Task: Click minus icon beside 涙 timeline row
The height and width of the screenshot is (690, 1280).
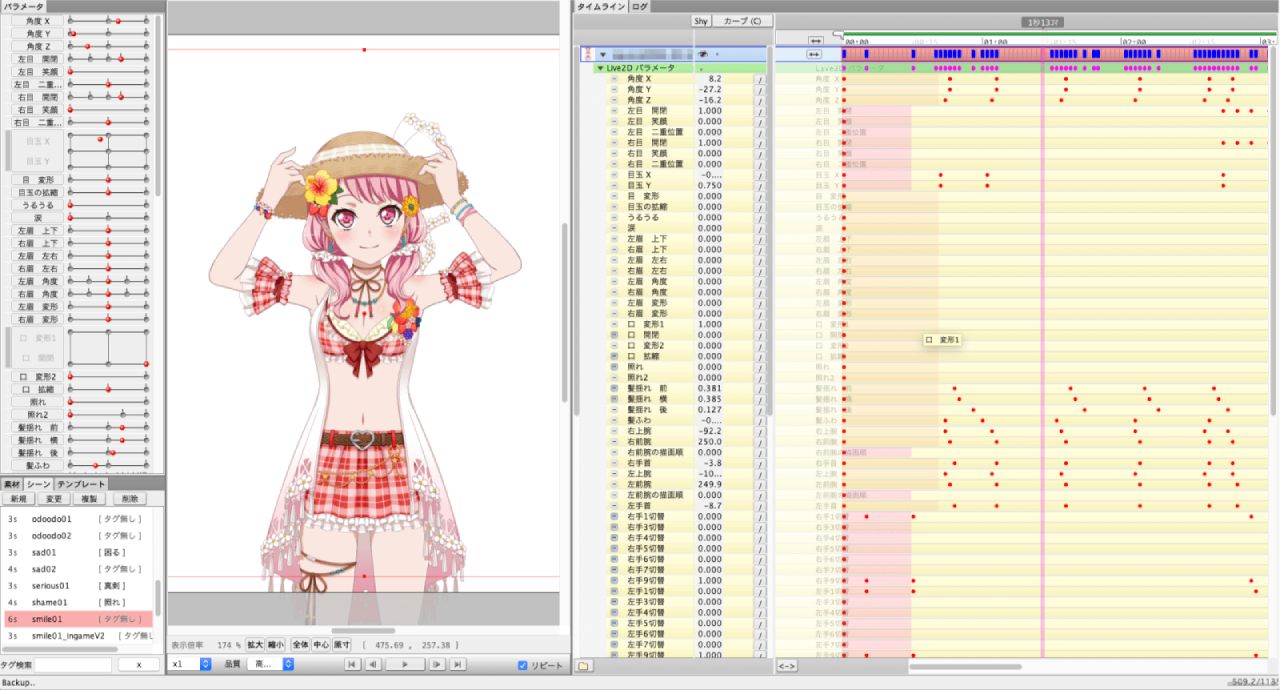Action: 615,228
